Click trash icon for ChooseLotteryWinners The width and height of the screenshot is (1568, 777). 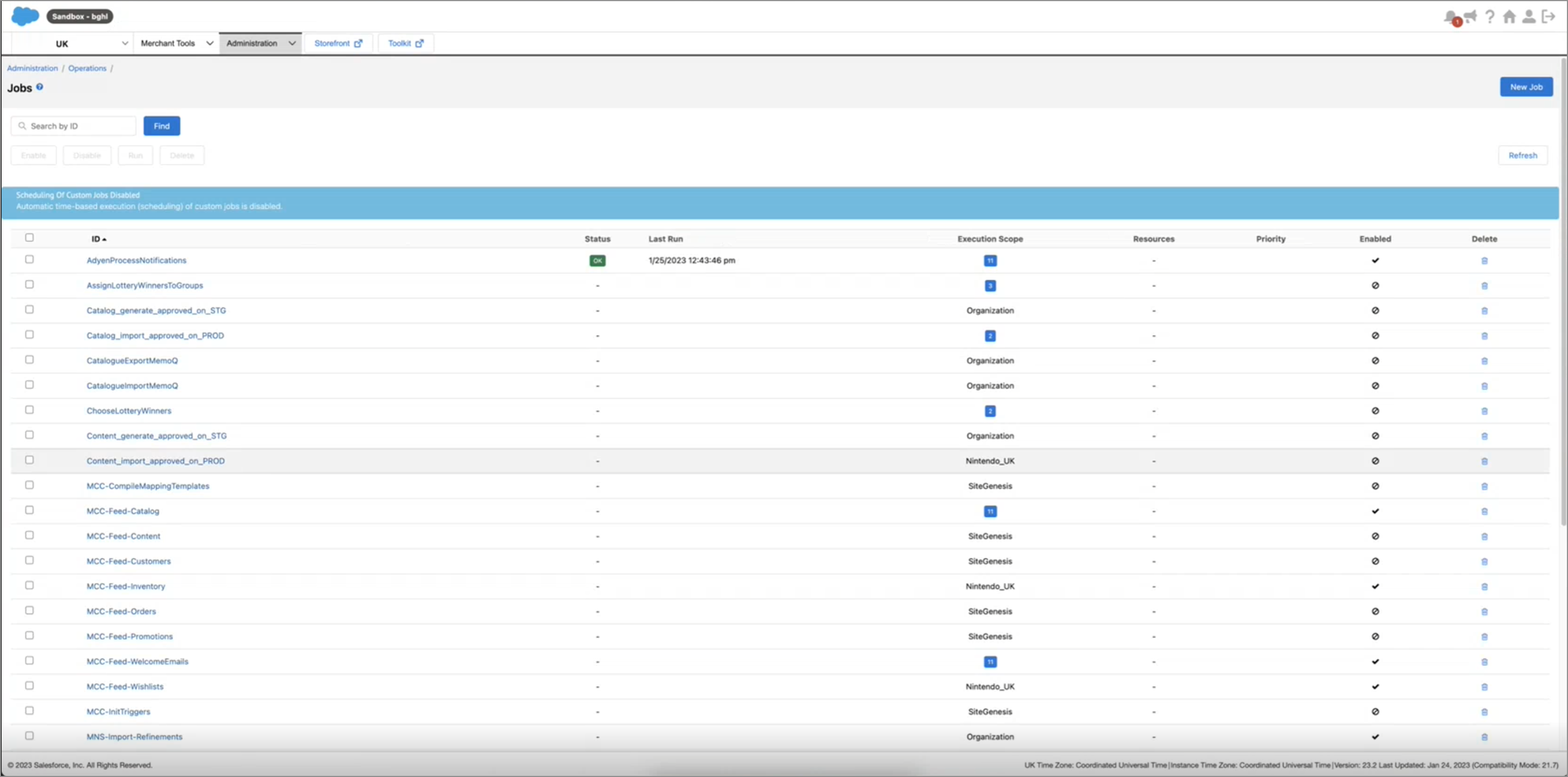(x=1485, y=411)
